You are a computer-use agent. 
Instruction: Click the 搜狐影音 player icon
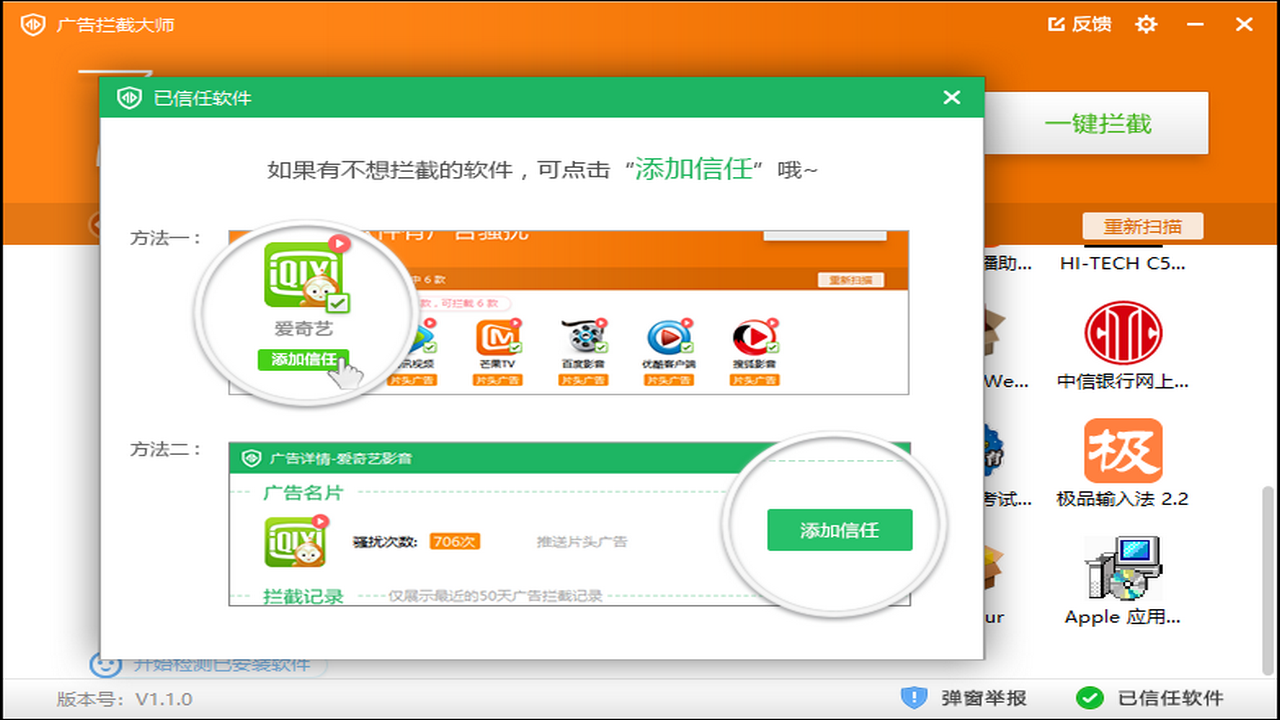point(754,335)
